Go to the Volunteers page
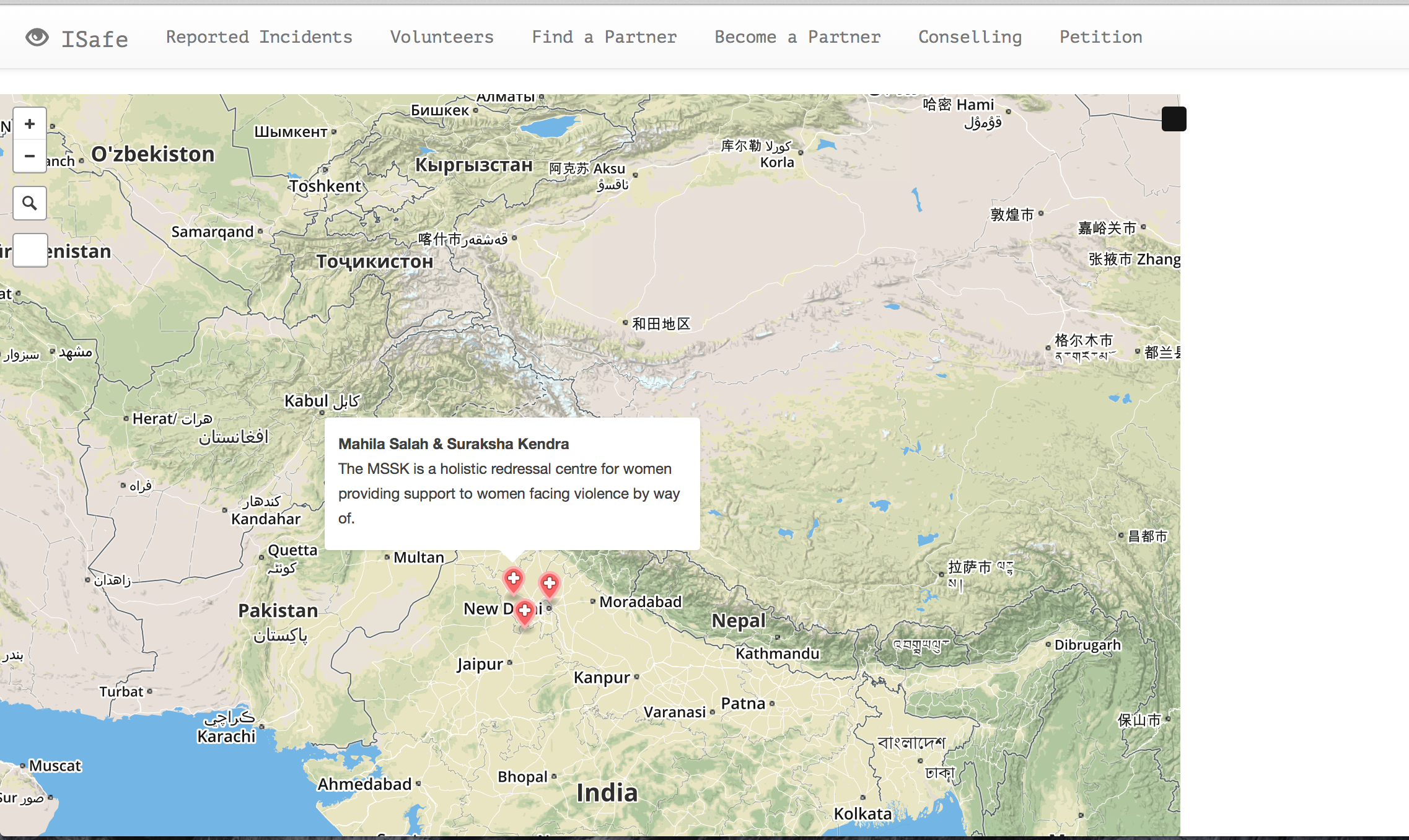The width and height of the screenshot is (1409, 840). point(442,37)
